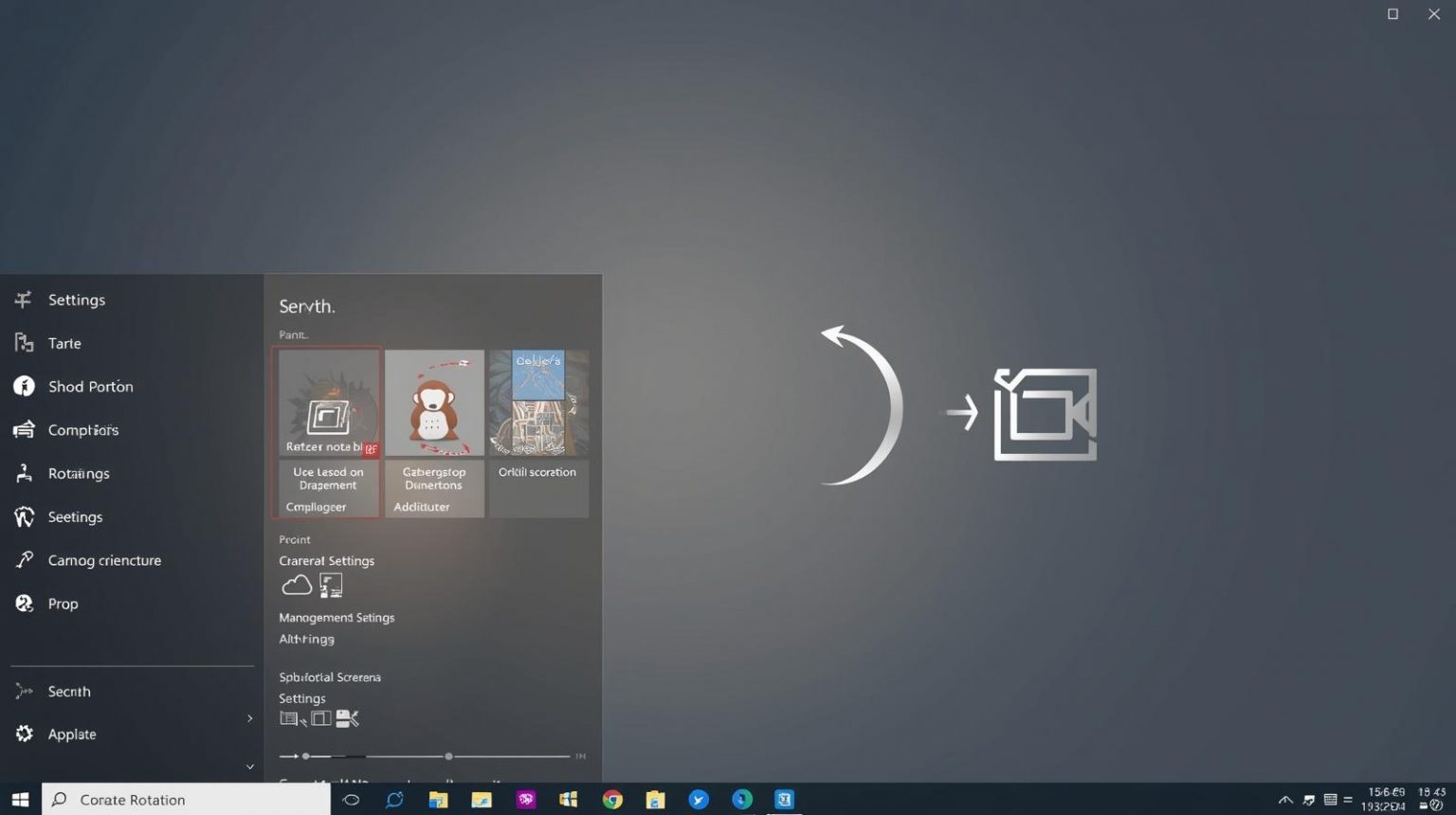1456x815 pixels.
Task: Click the Chrome icon on the taskbar
Action: click(611, 800)
